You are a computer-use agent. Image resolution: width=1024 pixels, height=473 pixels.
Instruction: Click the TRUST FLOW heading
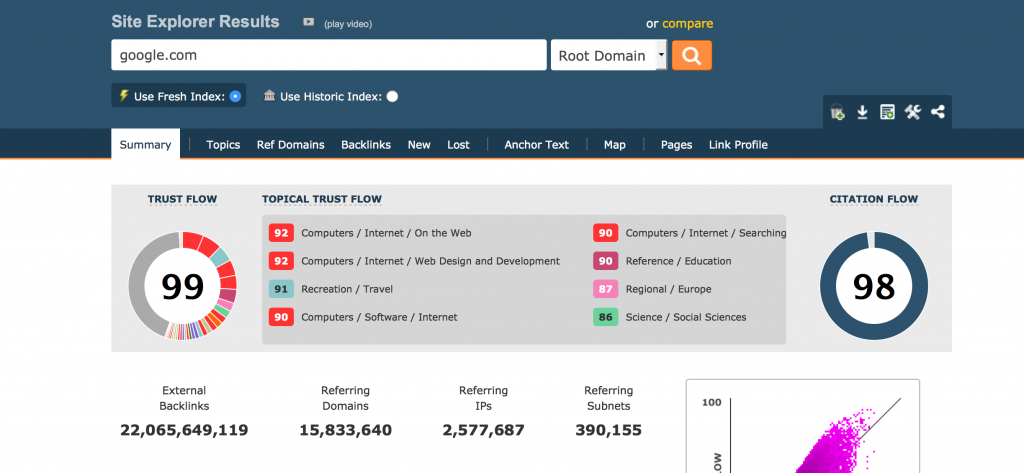click(182, 199)
